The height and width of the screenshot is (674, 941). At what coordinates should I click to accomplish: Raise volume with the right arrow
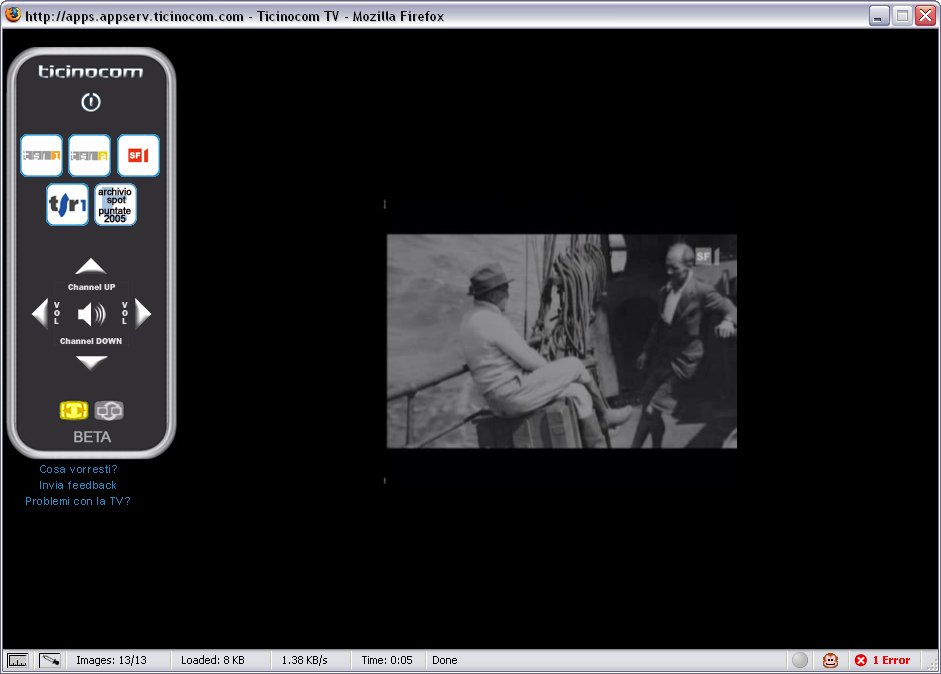(x=143, y=314)
